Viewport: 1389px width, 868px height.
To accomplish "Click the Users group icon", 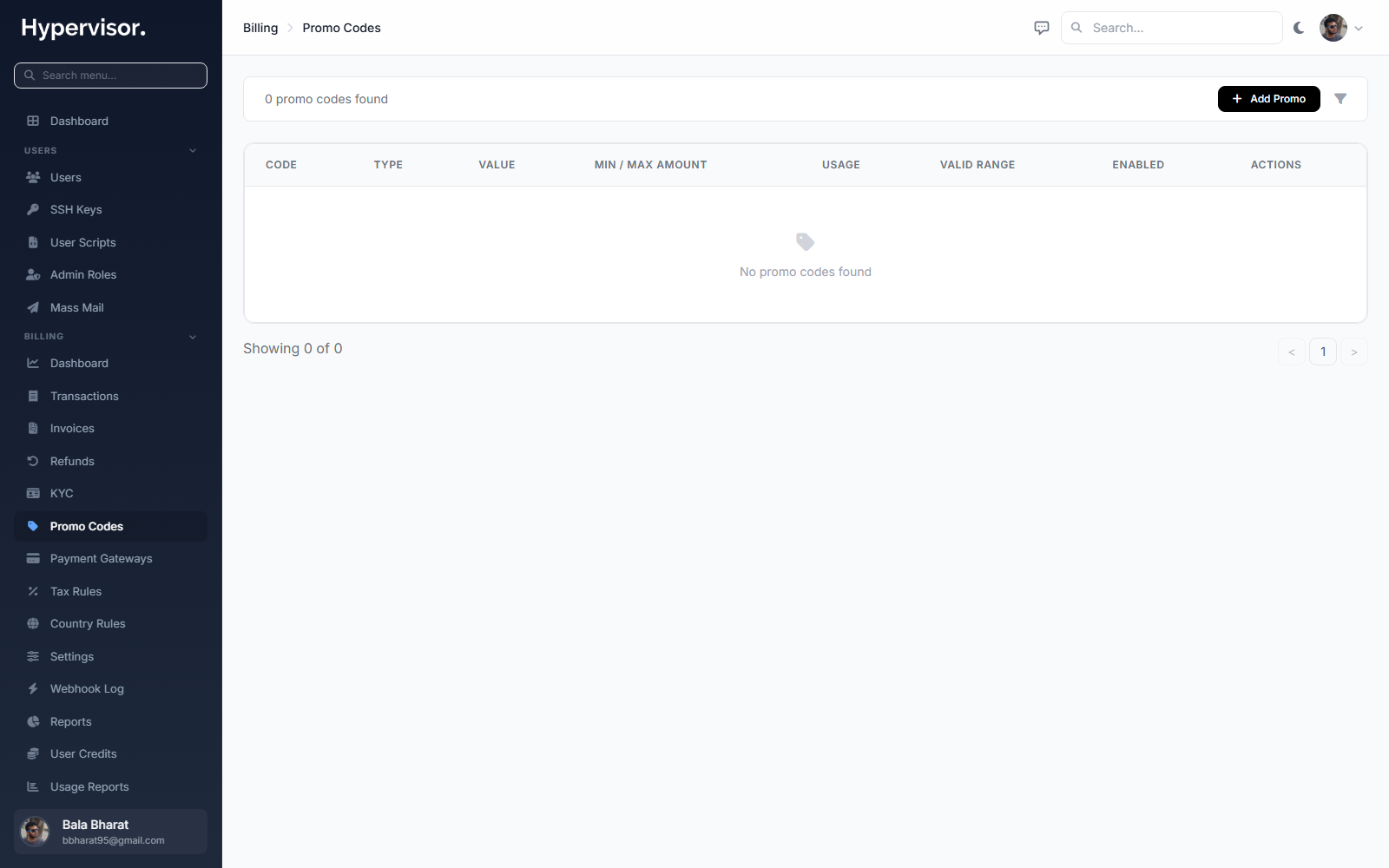I will 33,177.
